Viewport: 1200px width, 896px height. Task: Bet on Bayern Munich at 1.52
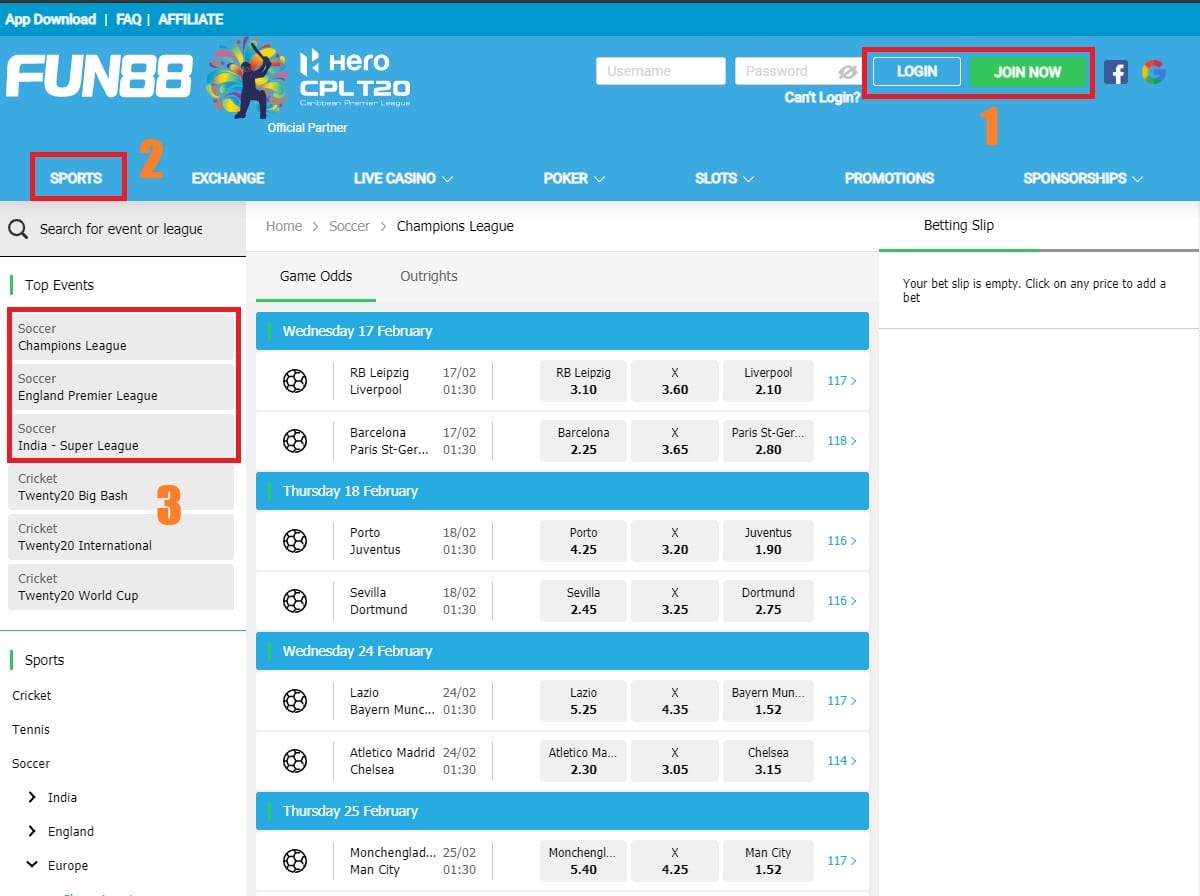[x=768, y=701]
